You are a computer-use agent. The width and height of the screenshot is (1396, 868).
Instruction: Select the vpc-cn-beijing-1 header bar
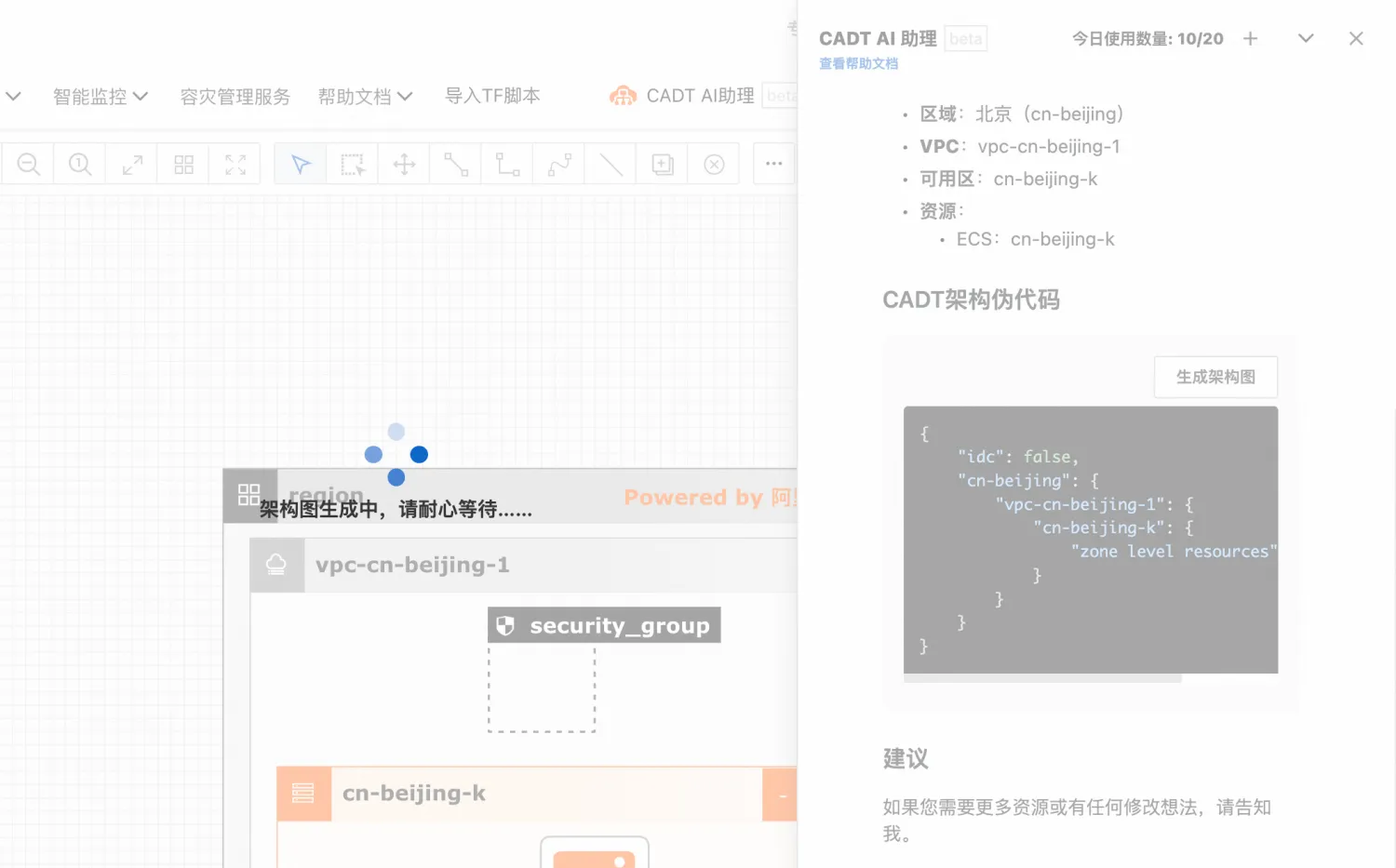pyautogui.click(x=524, y=565)
